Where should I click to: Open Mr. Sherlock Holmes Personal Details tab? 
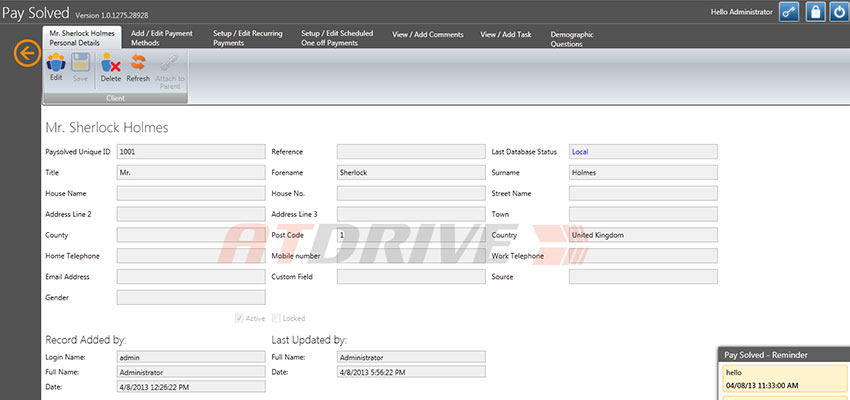point(82,37)
